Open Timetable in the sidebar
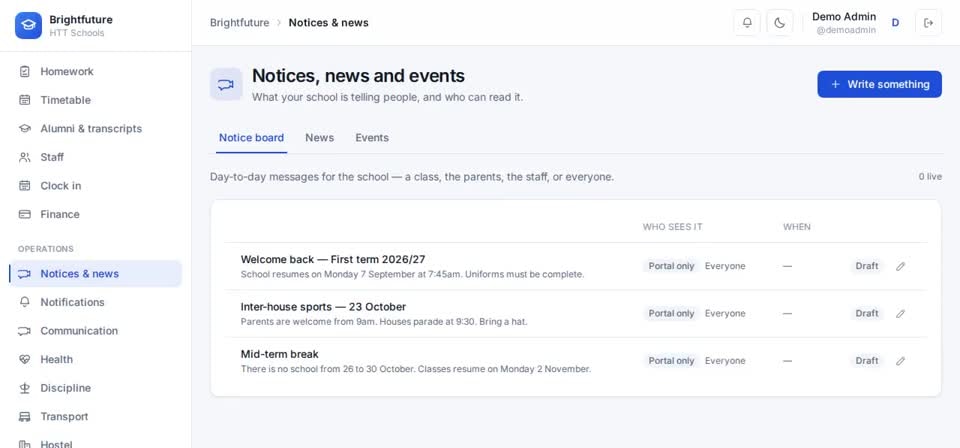The width and height of the screenshot is (960, 448). (x=96, y=100)
